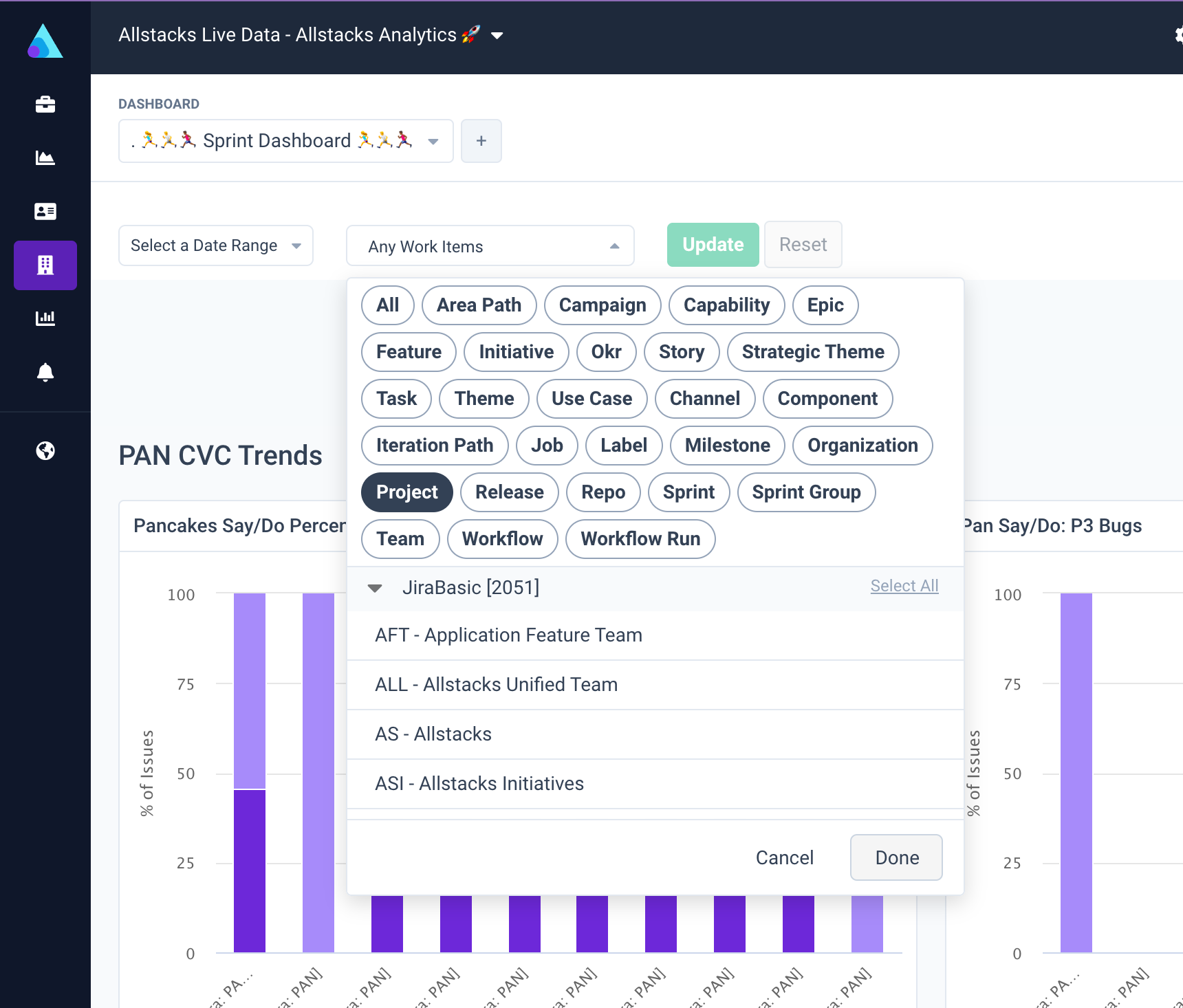Toggle the All filter chip

388,305
